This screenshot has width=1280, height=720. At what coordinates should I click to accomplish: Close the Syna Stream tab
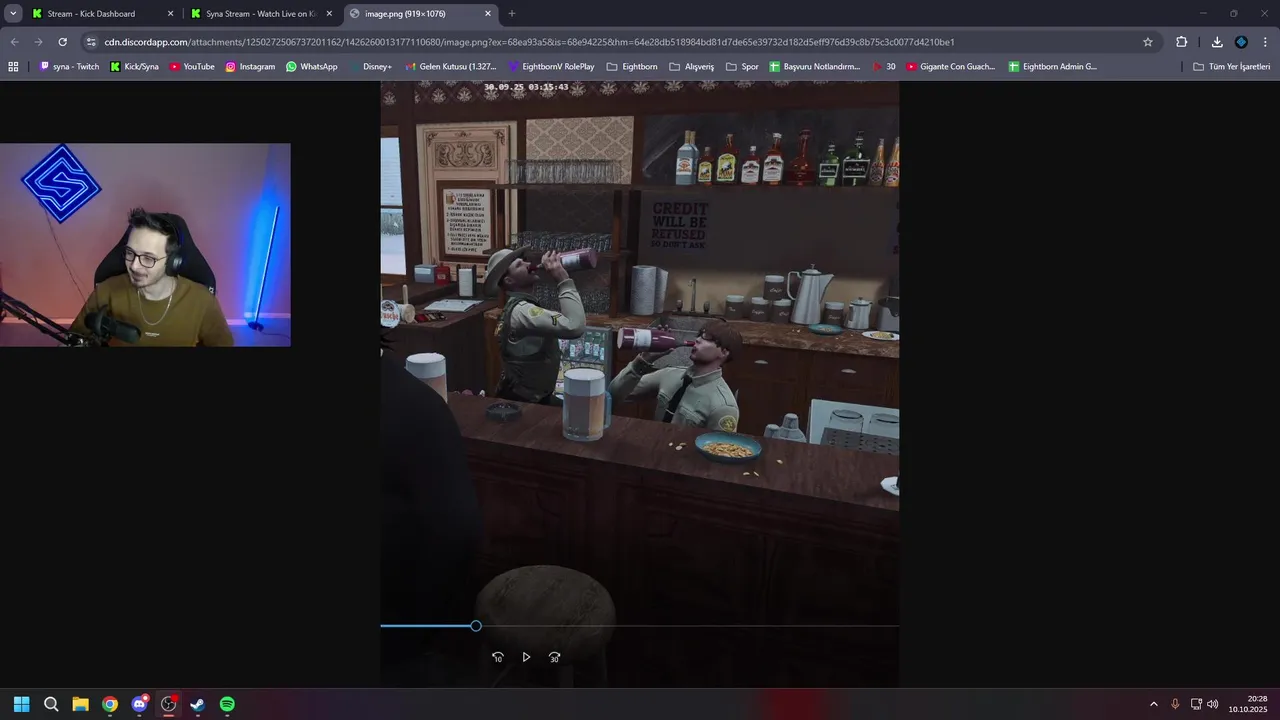tap(329, 14)
